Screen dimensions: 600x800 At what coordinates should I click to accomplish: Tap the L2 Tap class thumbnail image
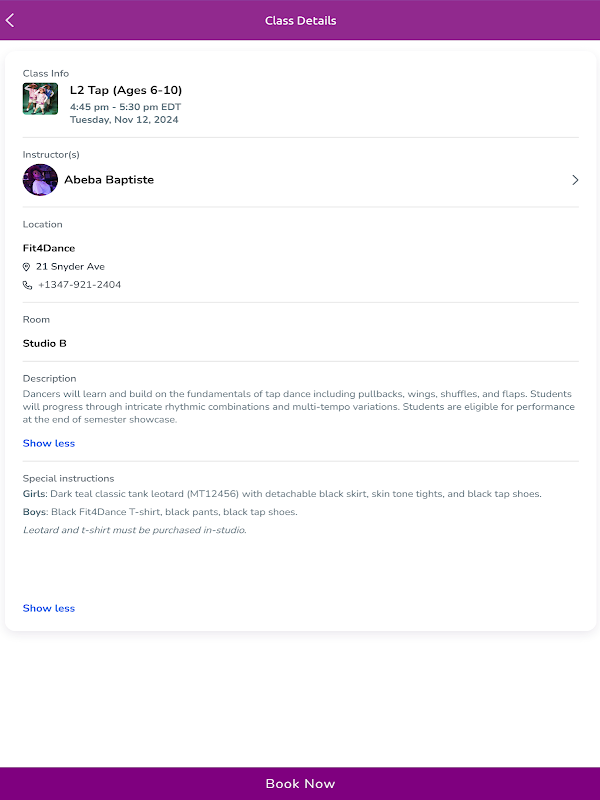pyautogui.click(x=40, y=99)
